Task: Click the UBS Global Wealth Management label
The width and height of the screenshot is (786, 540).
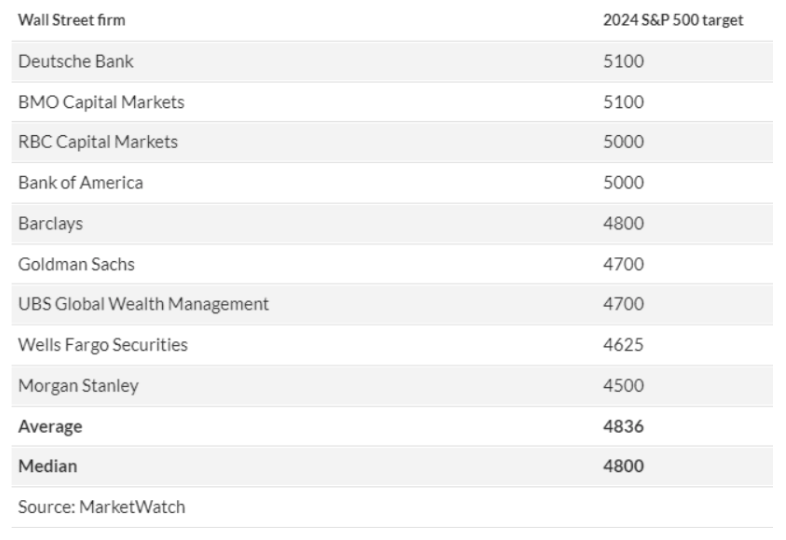Action: [143, 304]
